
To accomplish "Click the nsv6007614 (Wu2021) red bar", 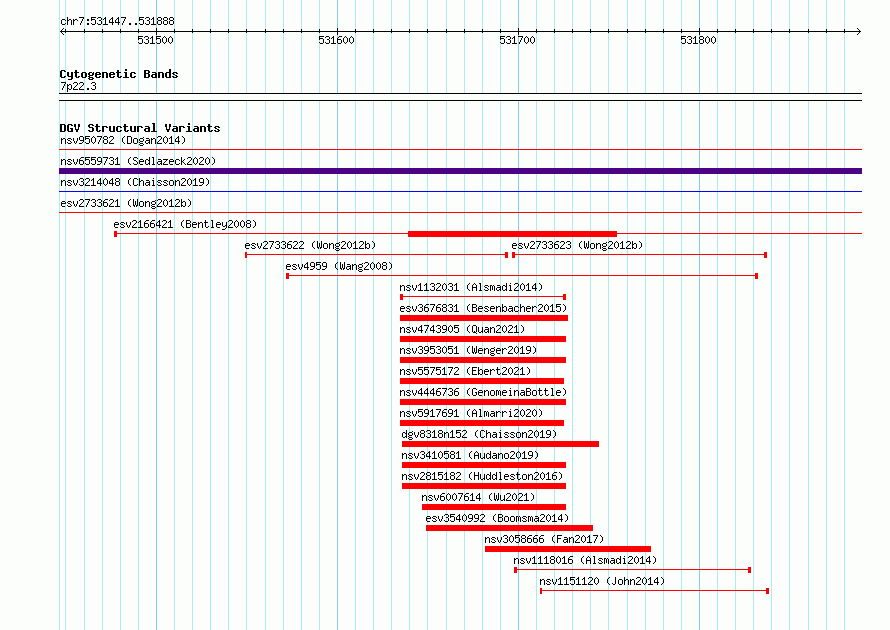I will pos(494,507).
